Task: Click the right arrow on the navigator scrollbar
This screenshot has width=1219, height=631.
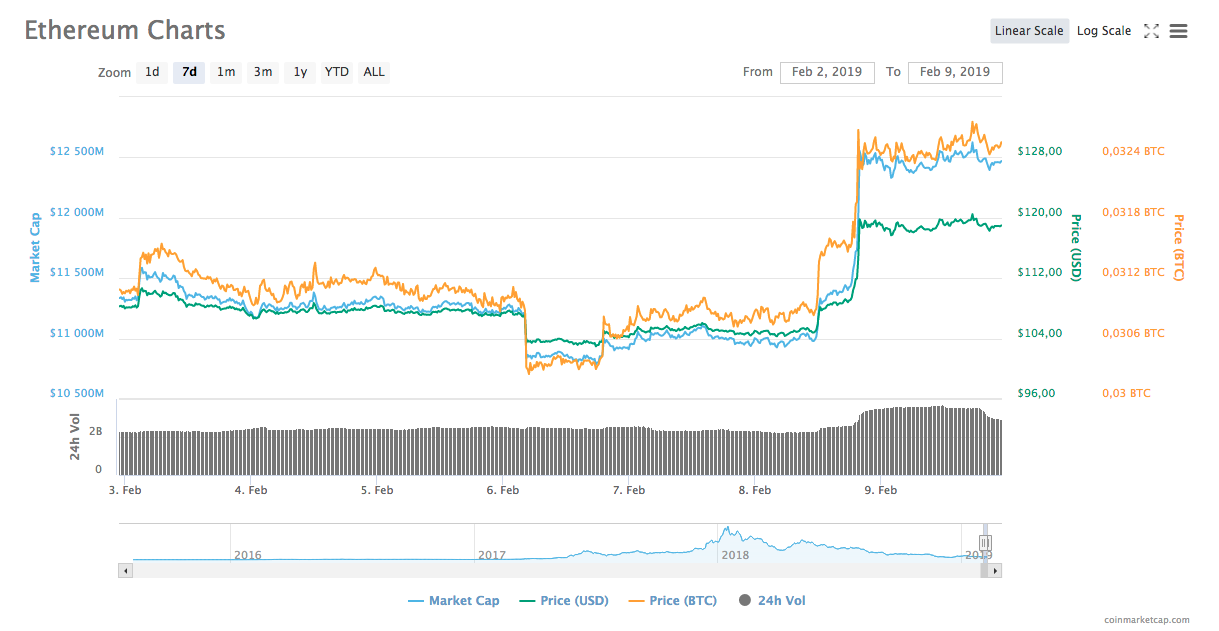Action: pos(996,570)
